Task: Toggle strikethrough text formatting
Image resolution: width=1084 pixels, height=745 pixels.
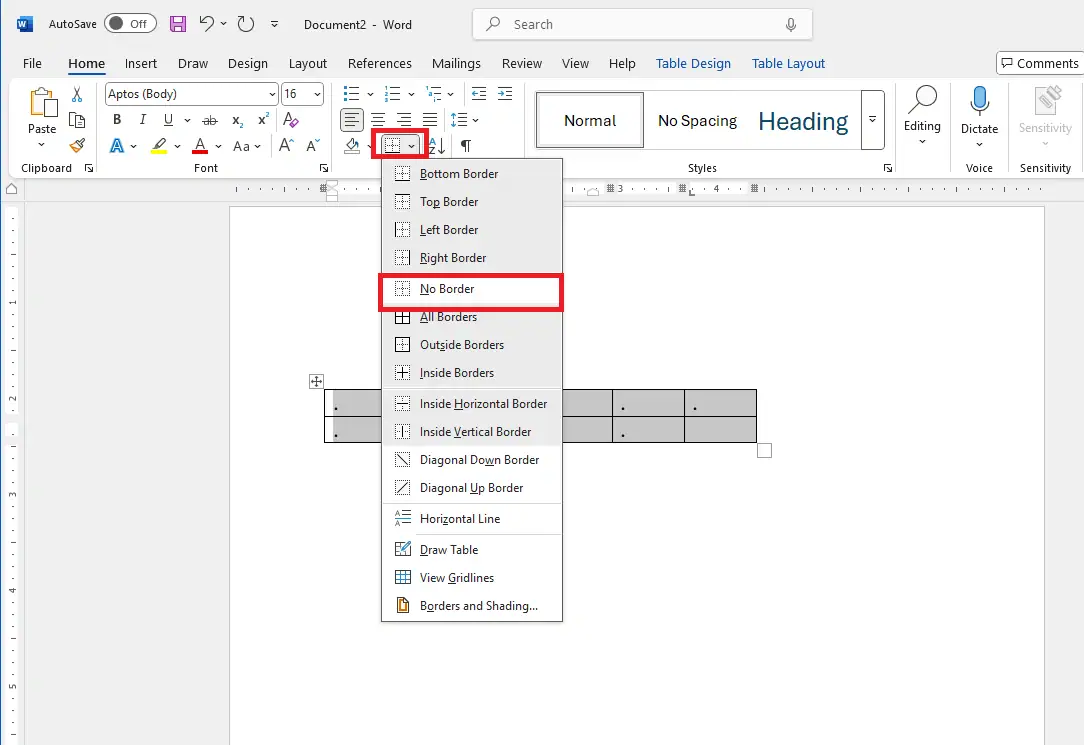Action: click(x=214, y=120)
